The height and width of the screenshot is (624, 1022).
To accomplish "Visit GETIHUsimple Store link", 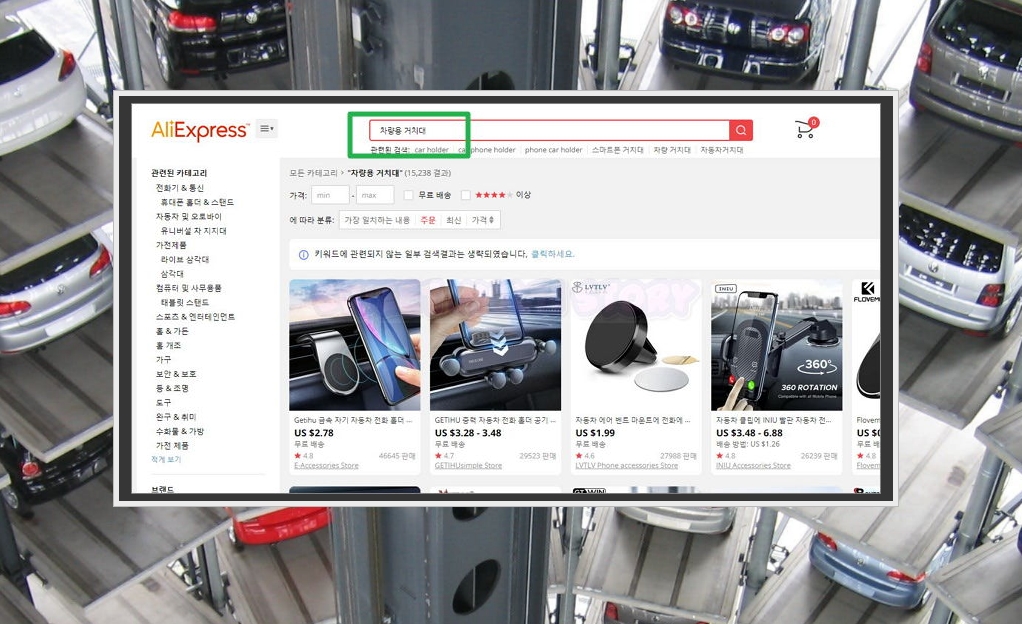I will (x=468, y=466).
